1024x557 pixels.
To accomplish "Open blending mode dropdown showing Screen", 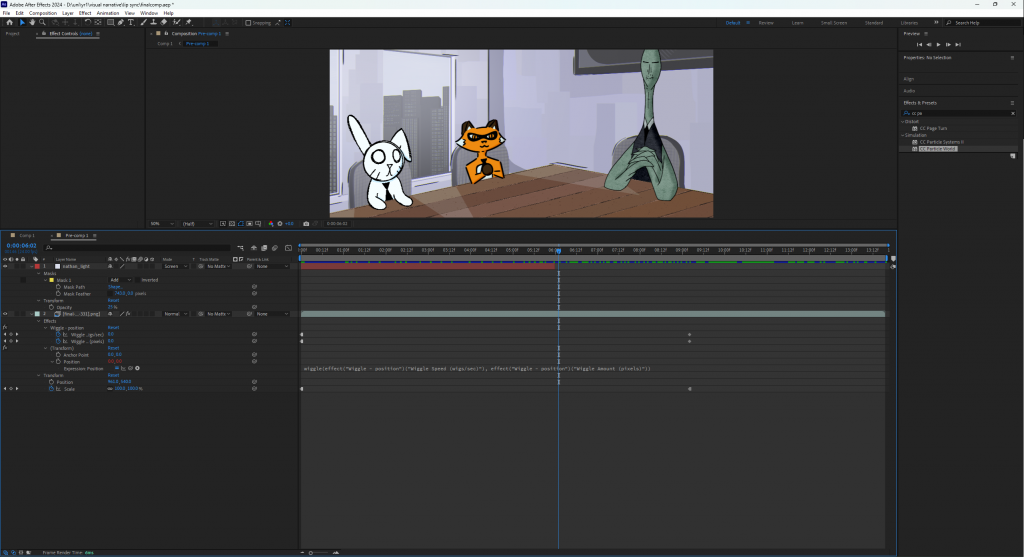I will click(x=175, y=266).
